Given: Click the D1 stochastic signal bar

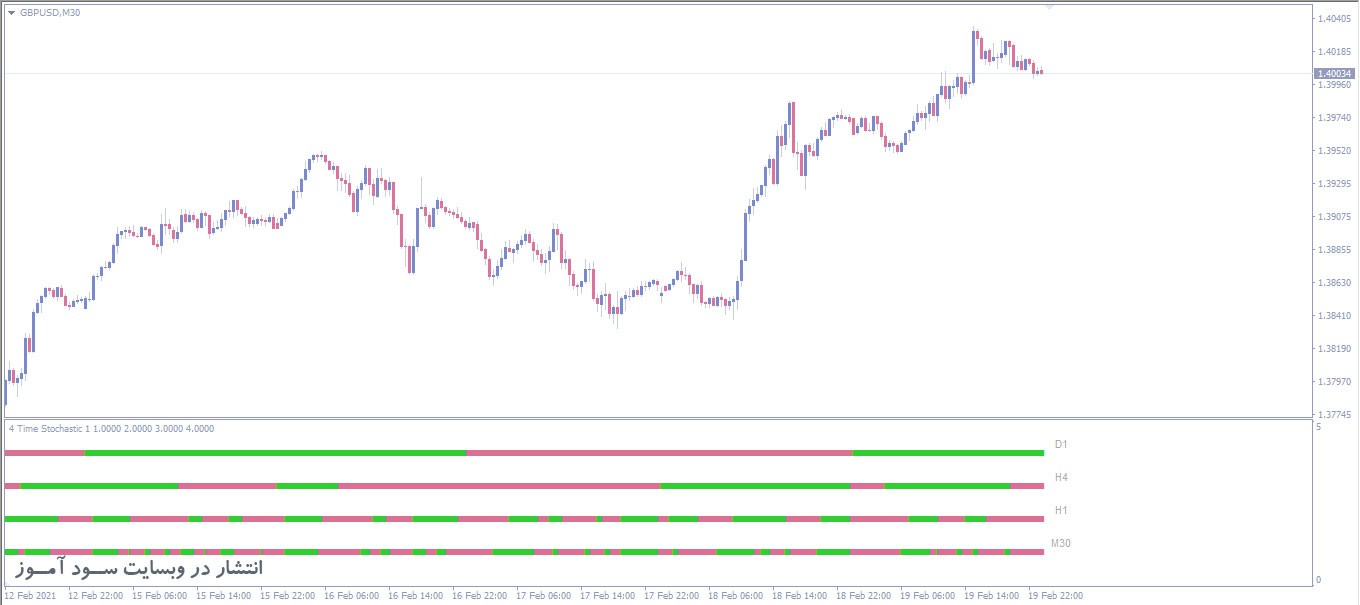Looking at the screenshot, I should coord(524,453).
